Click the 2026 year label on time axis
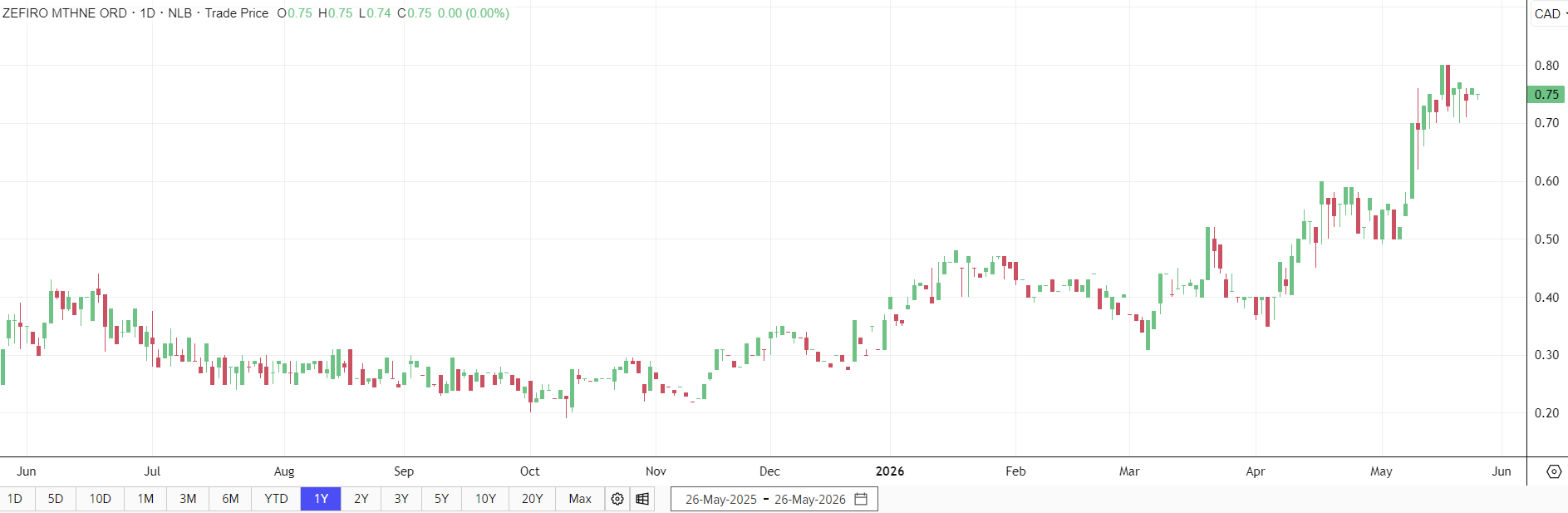The width and height of the screenshot is (1568, 513). [890, 471]
